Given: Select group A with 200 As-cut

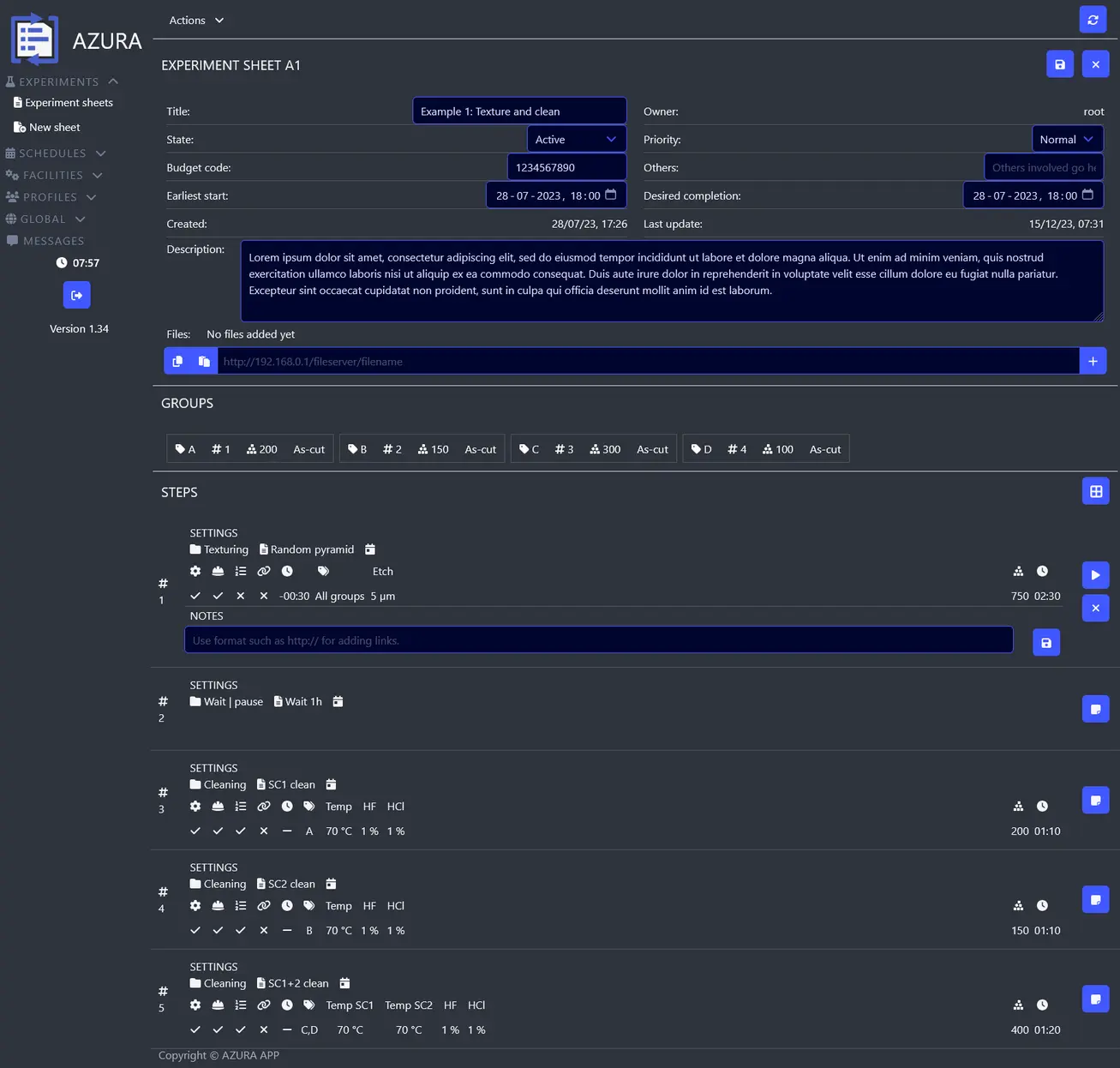Looking at the screenshot, I should tap(250, 449).
